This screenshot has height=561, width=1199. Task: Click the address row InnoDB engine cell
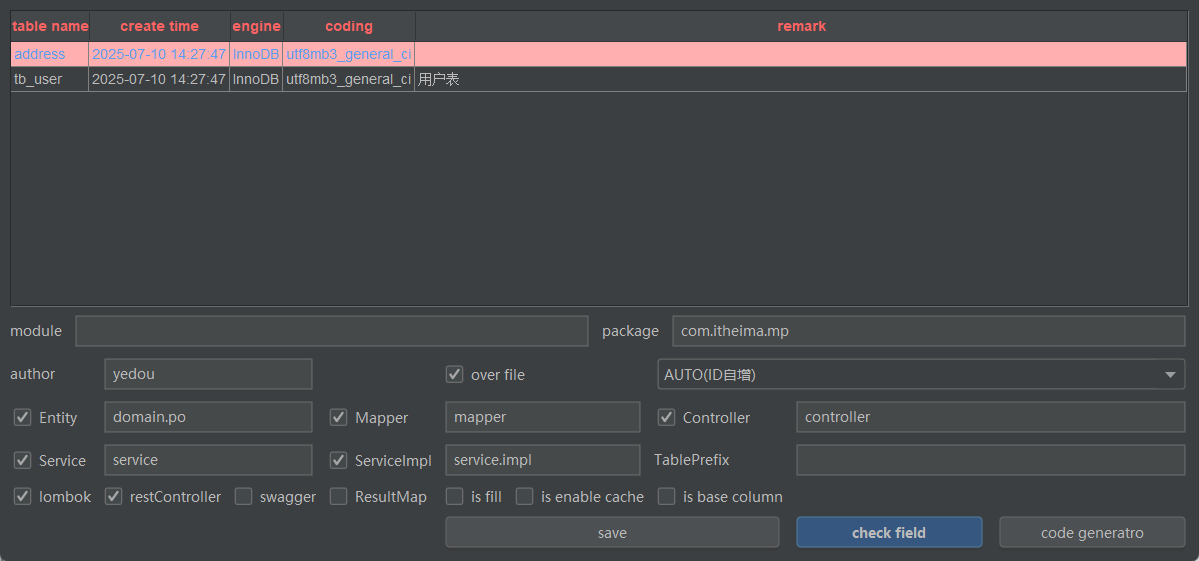tap(256, 54)
